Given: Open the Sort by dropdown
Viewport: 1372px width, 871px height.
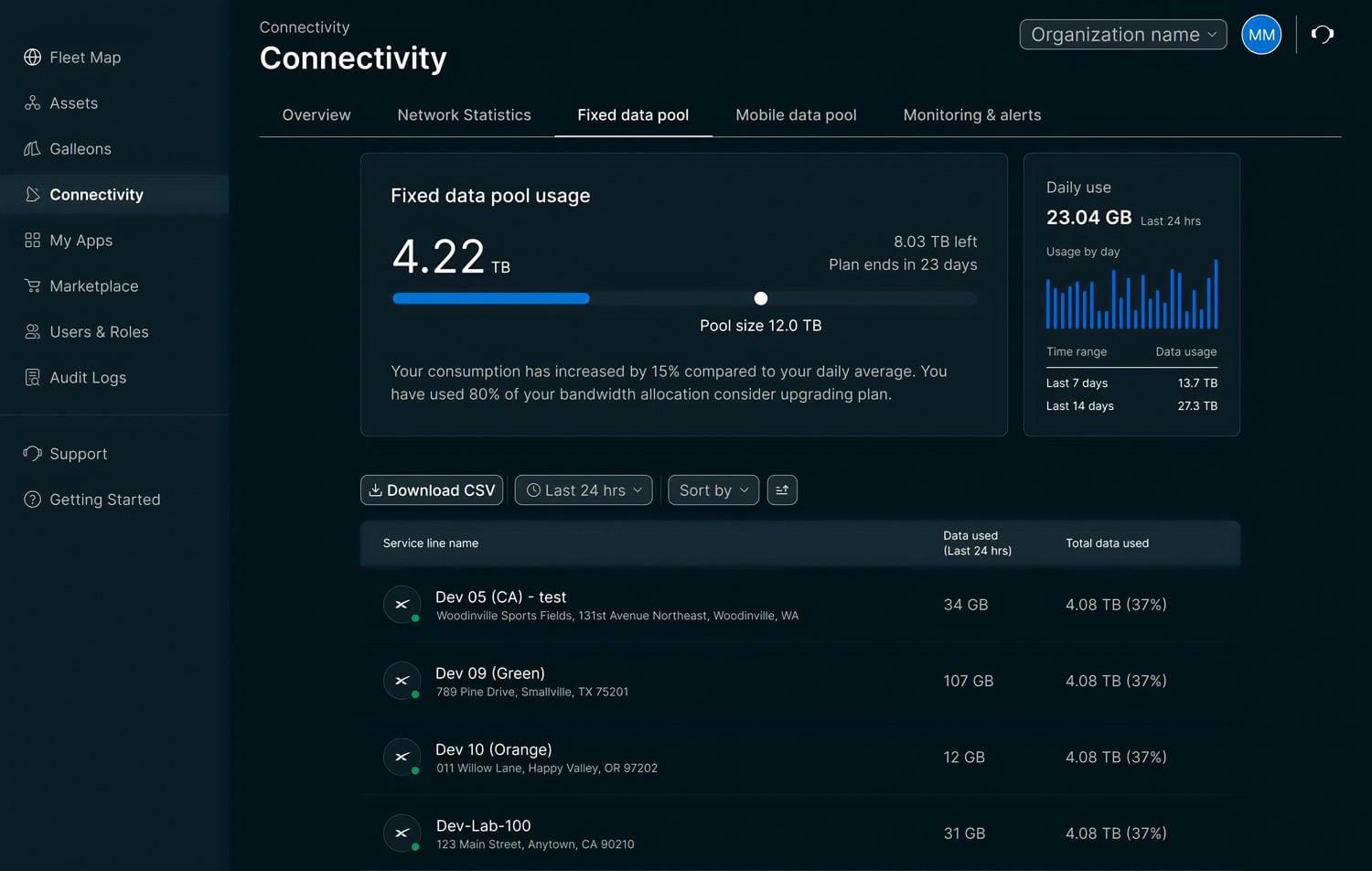Looking at the screenshot, I should coord(713,490).
